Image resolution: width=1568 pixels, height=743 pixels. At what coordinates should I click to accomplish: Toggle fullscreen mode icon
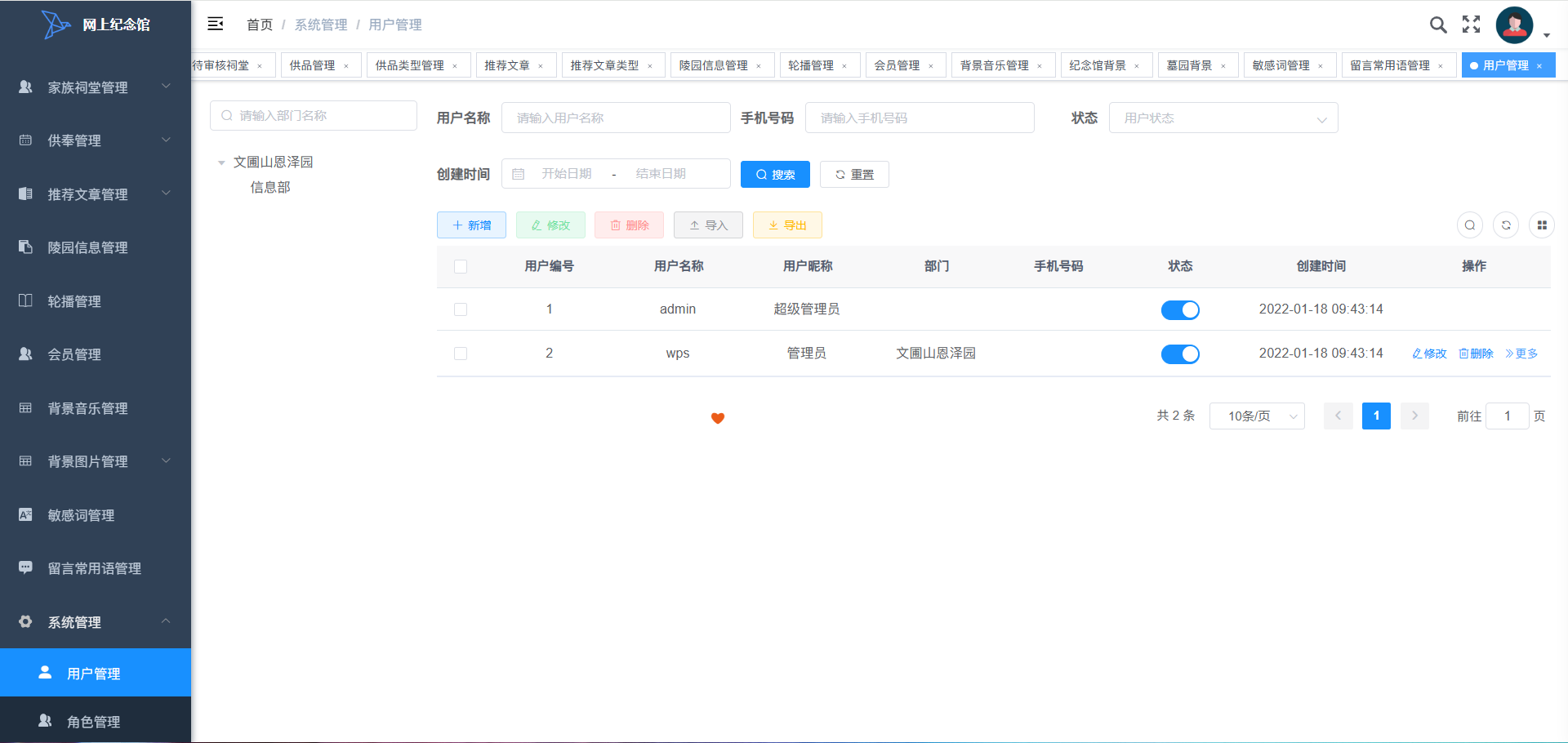pos(1472,24)
